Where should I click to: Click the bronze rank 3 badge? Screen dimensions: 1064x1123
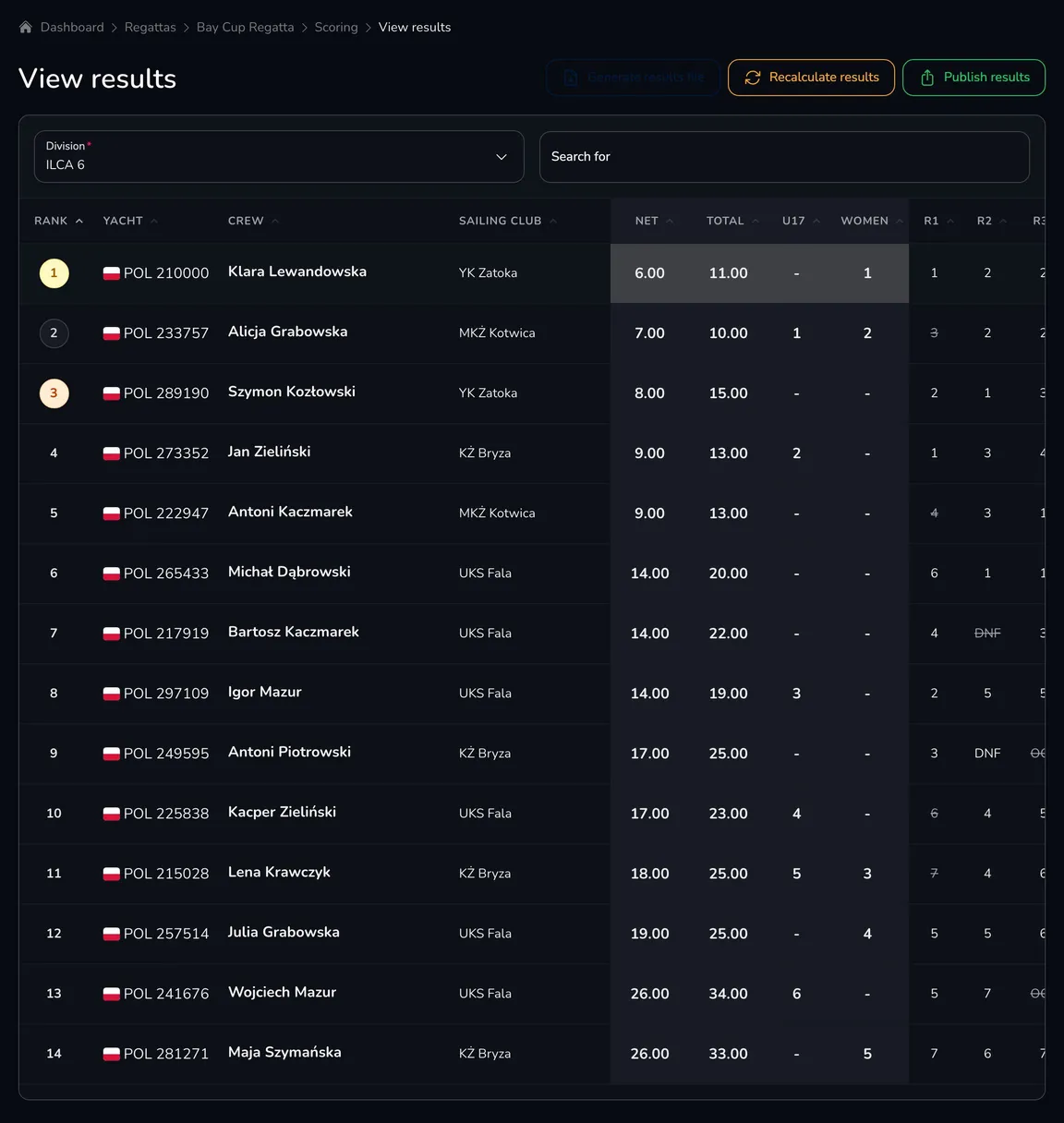coord(54,393)
